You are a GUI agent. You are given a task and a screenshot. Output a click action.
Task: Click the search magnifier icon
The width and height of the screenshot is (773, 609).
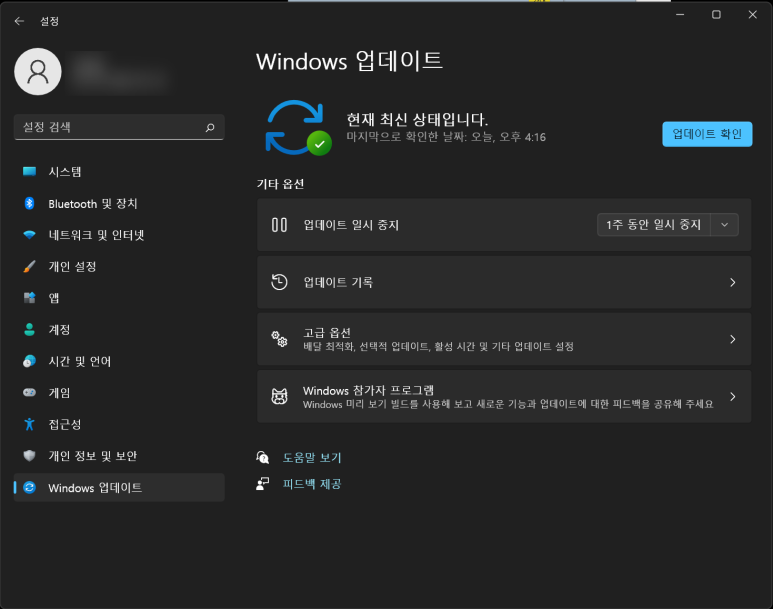tap(210, 127)
